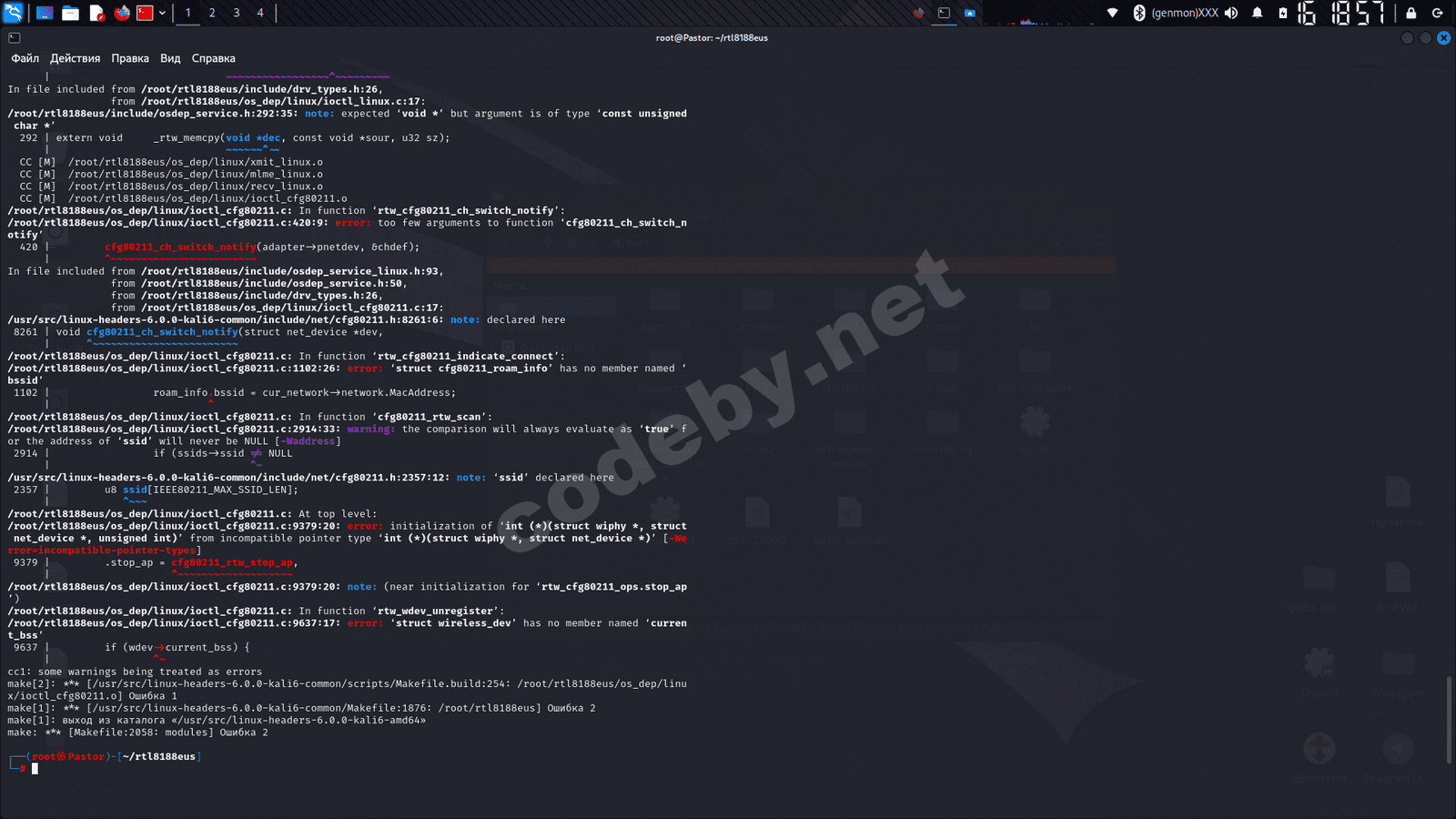Image resolution: width=1456 pixels, height=819 pixels.
Task: Open the file manager from the panel
Action: (x=69, y=13)
